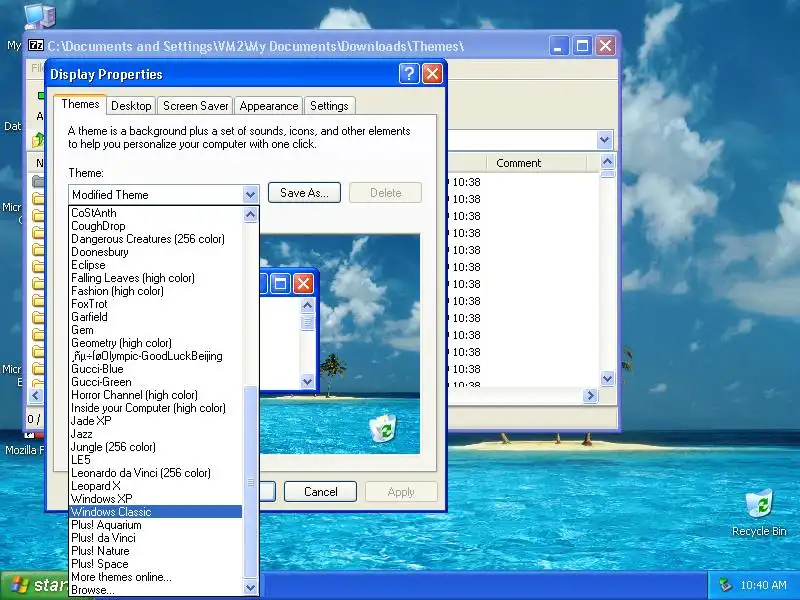Collapse the Theme combo box arrow
This screenshot has height=600, width=800.
click(x=250, y=194)
